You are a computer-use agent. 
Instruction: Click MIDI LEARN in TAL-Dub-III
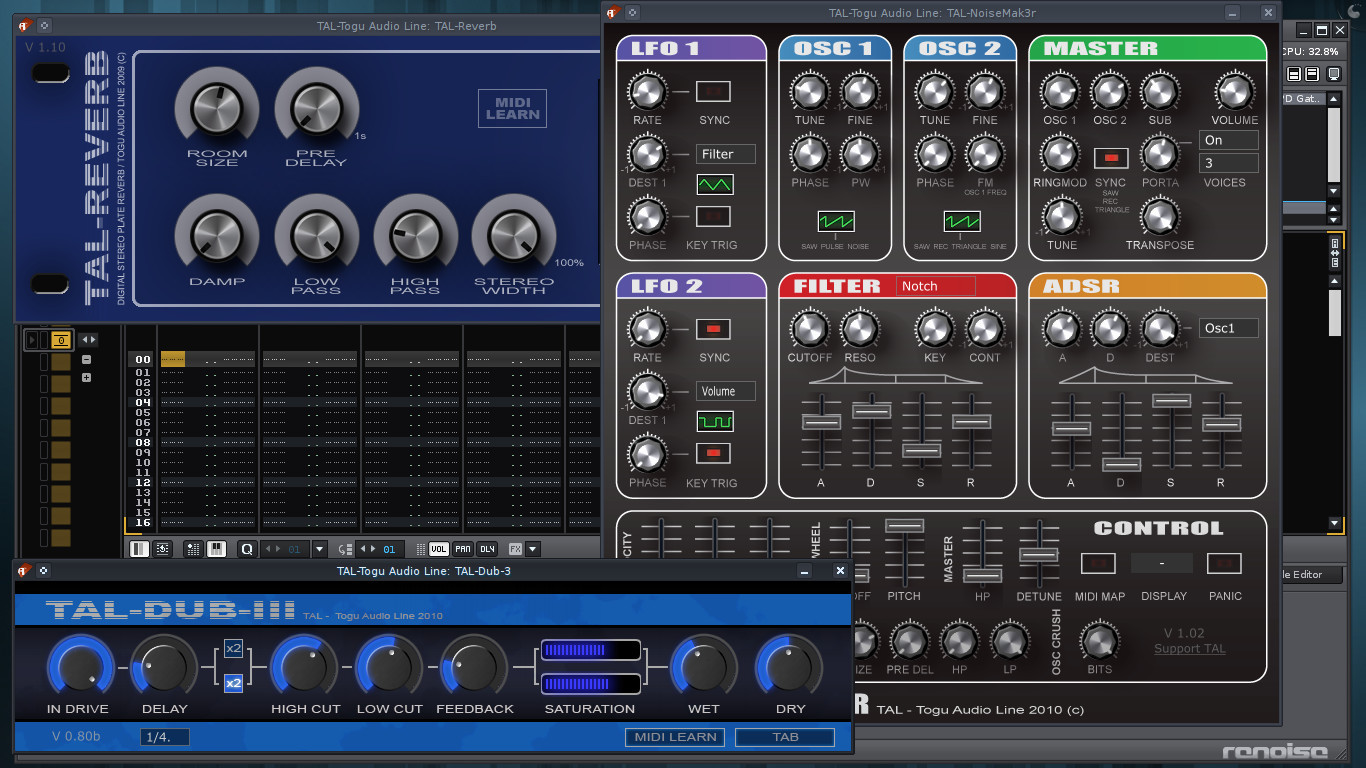click(676, 737)
